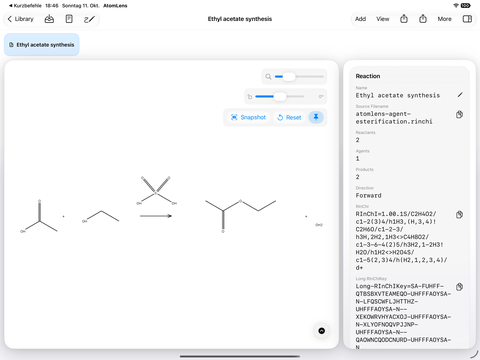This screenshot has width=480, height=360.
Task: Click the magnifier zoom icon
Action: (268, 77)
